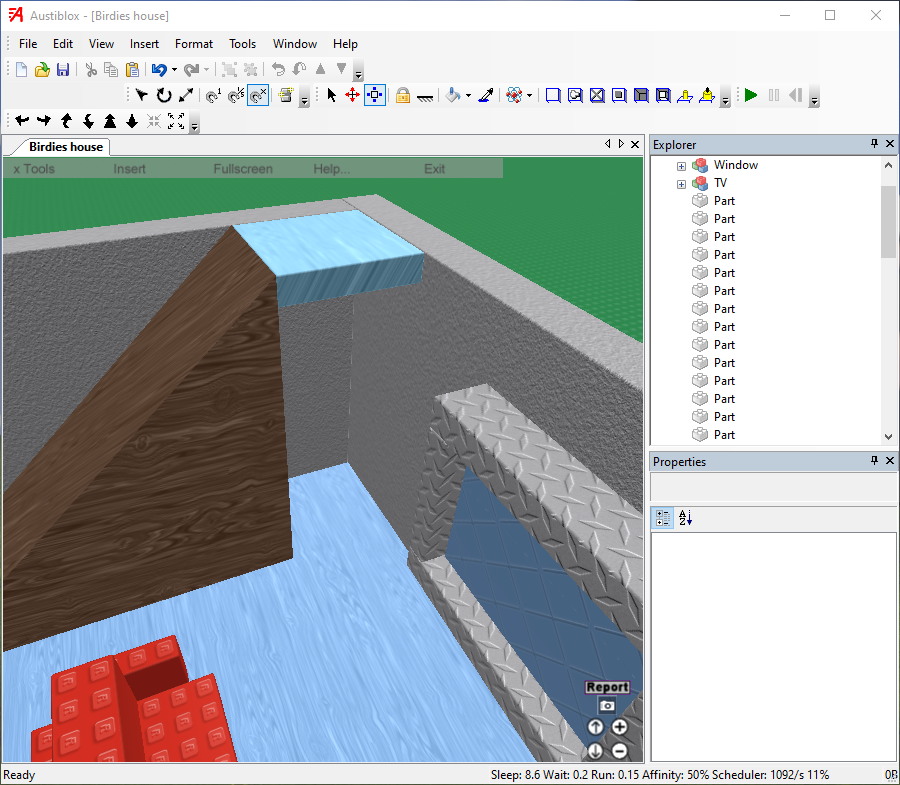
Task: Click the Report button in the viewport
Action: click(x=607, y=687)
